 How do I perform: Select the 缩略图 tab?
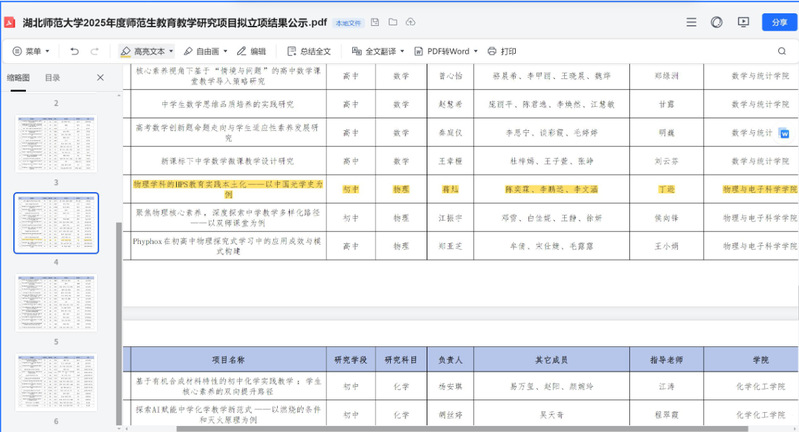click(18, 78)
